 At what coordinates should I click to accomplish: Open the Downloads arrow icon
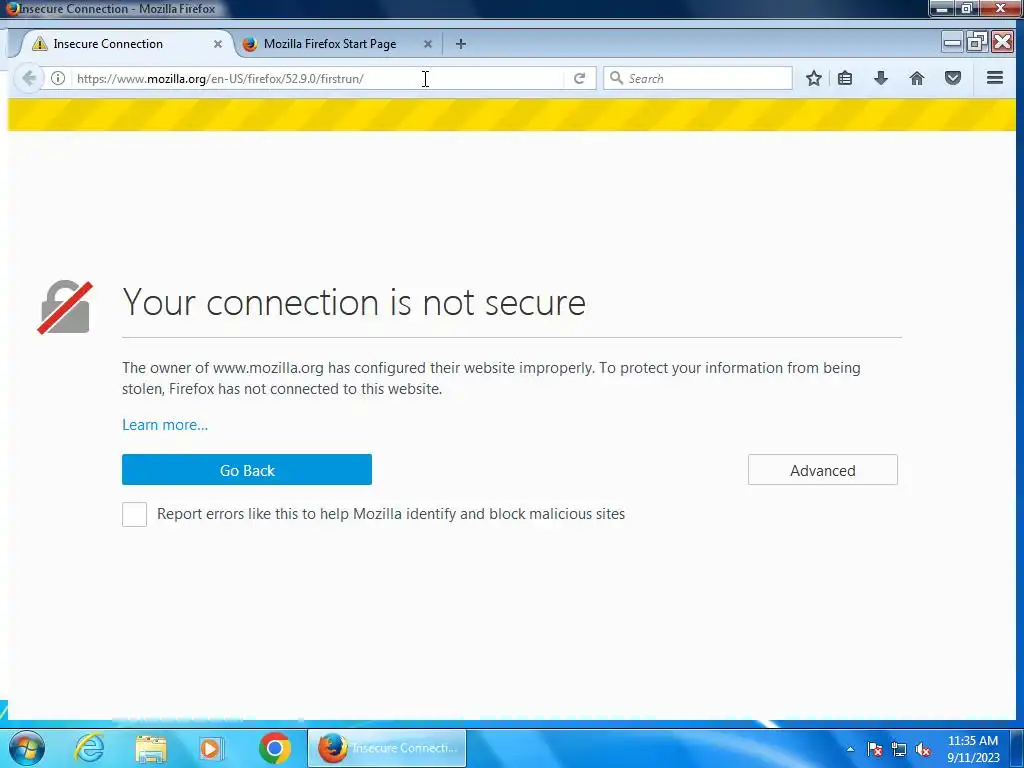tap(881, 78)
